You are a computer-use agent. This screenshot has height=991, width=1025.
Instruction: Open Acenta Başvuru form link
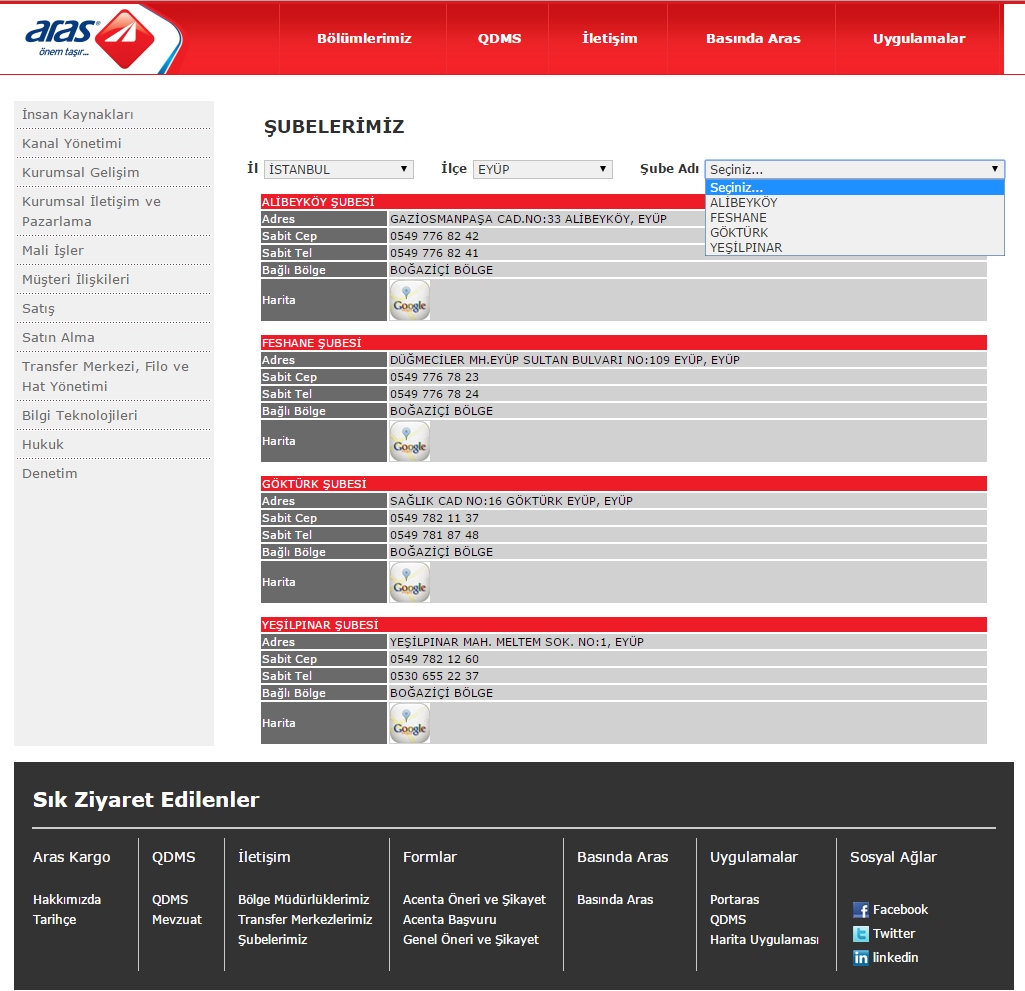450,920
